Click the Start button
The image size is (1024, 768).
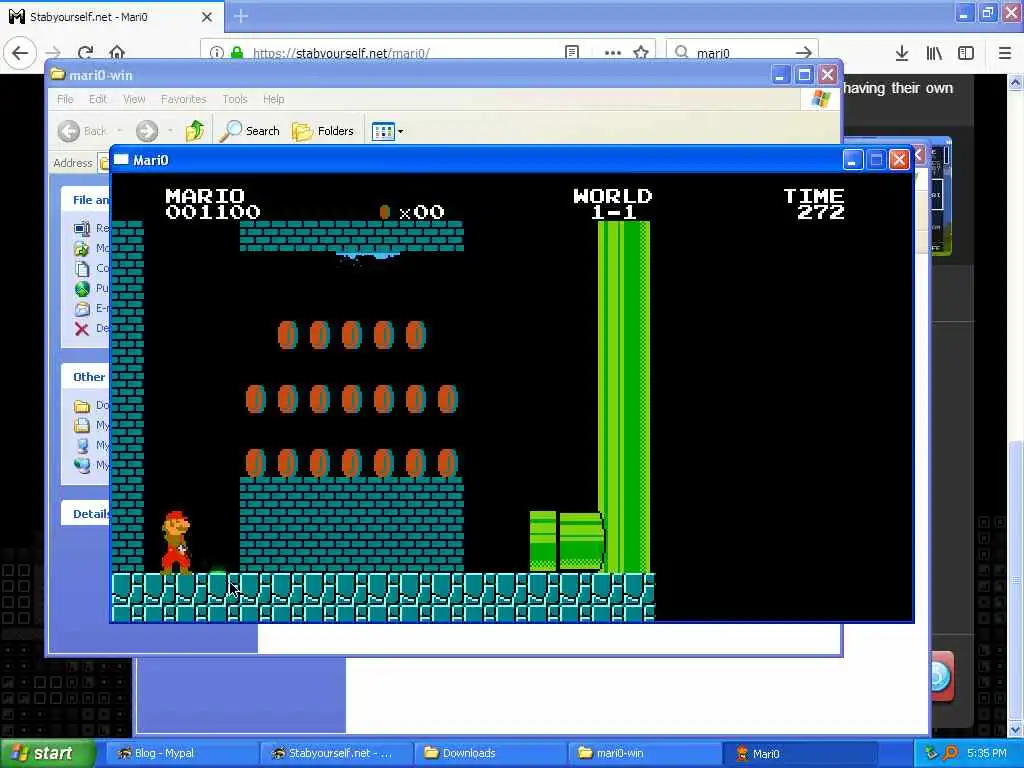(46, 753)
